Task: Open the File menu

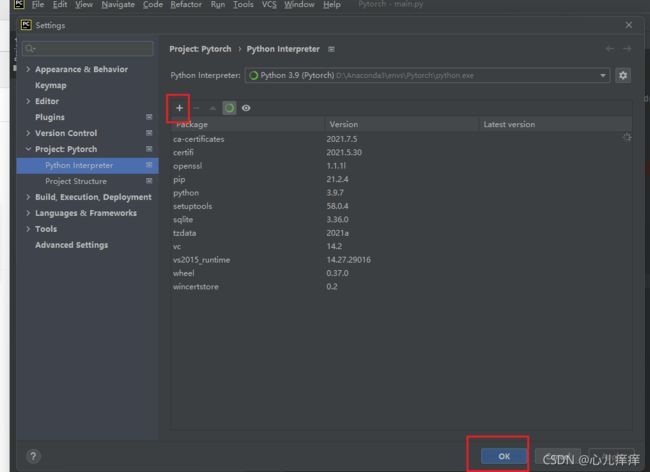Action: 38,5
